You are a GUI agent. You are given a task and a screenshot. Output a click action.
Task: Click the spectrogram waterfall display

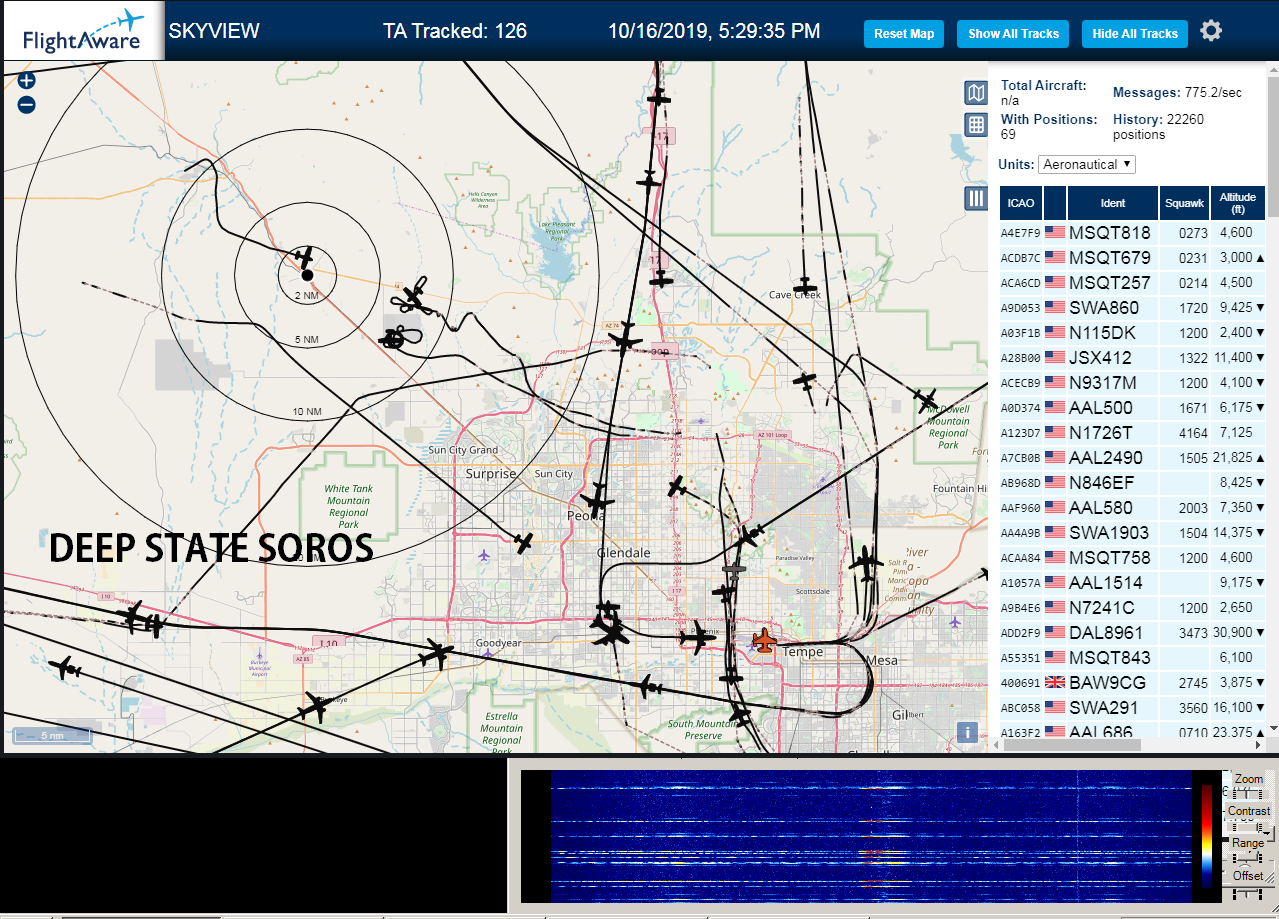tap(870, 836)
